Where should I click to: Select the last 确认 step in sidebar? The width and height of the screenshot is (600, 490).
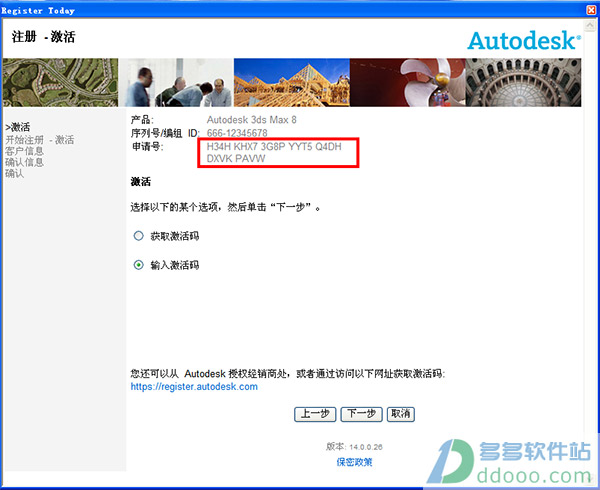[15, 173]
